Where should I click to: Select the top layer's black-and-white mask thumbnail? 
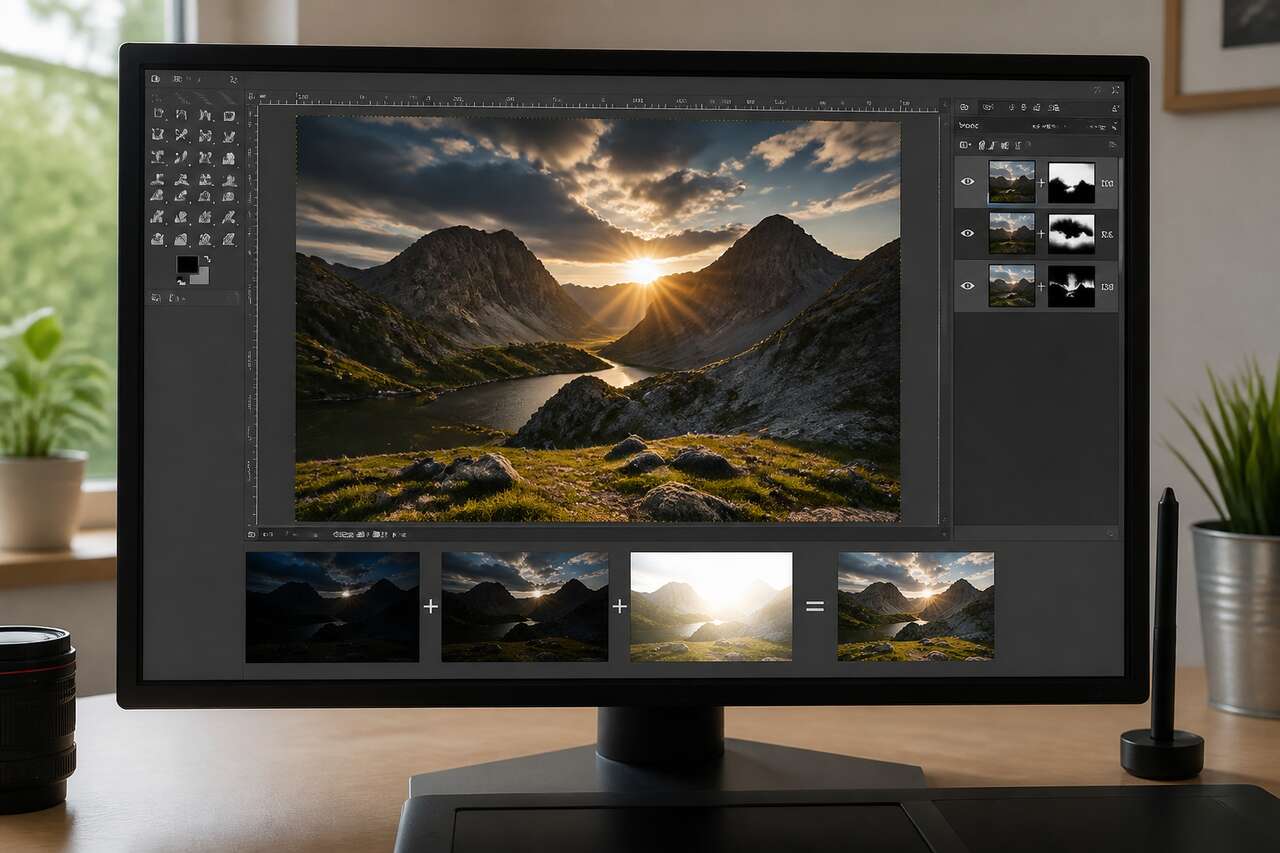(1071, 182)
